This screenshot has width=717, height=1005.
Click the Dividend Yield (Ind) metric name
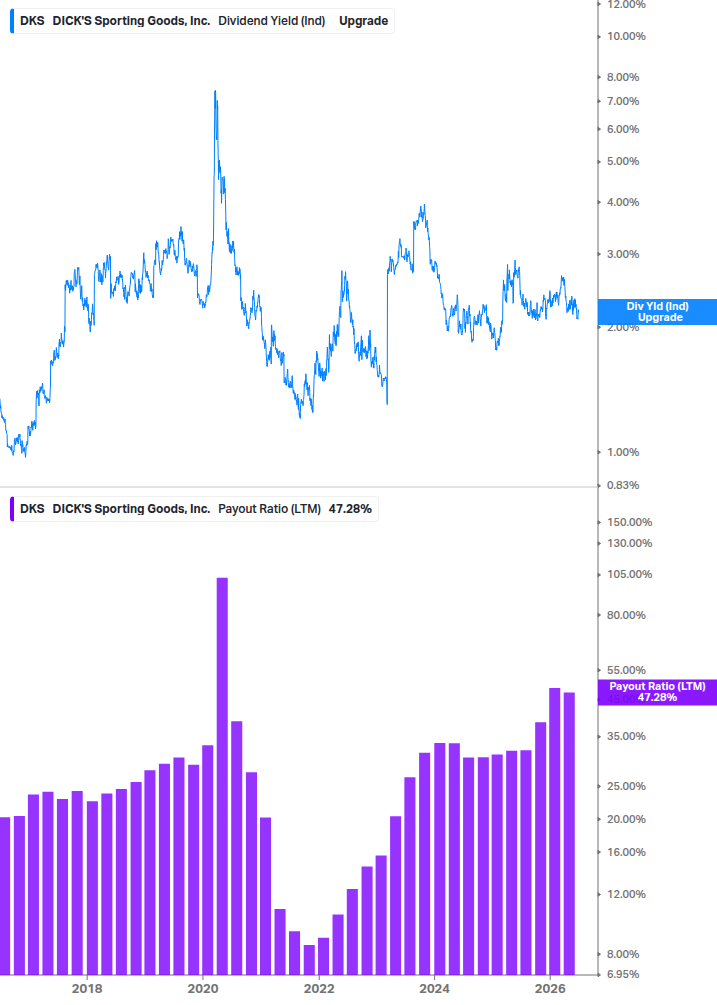click(272, 21)
